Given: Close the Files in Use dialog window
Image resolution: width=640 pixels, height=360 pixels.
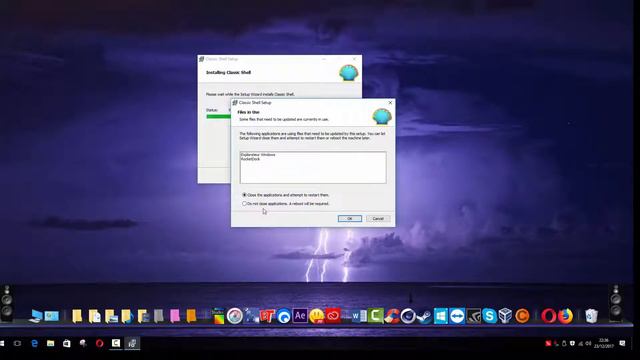Looking at the screenshot, I should (x=390, y=103).
